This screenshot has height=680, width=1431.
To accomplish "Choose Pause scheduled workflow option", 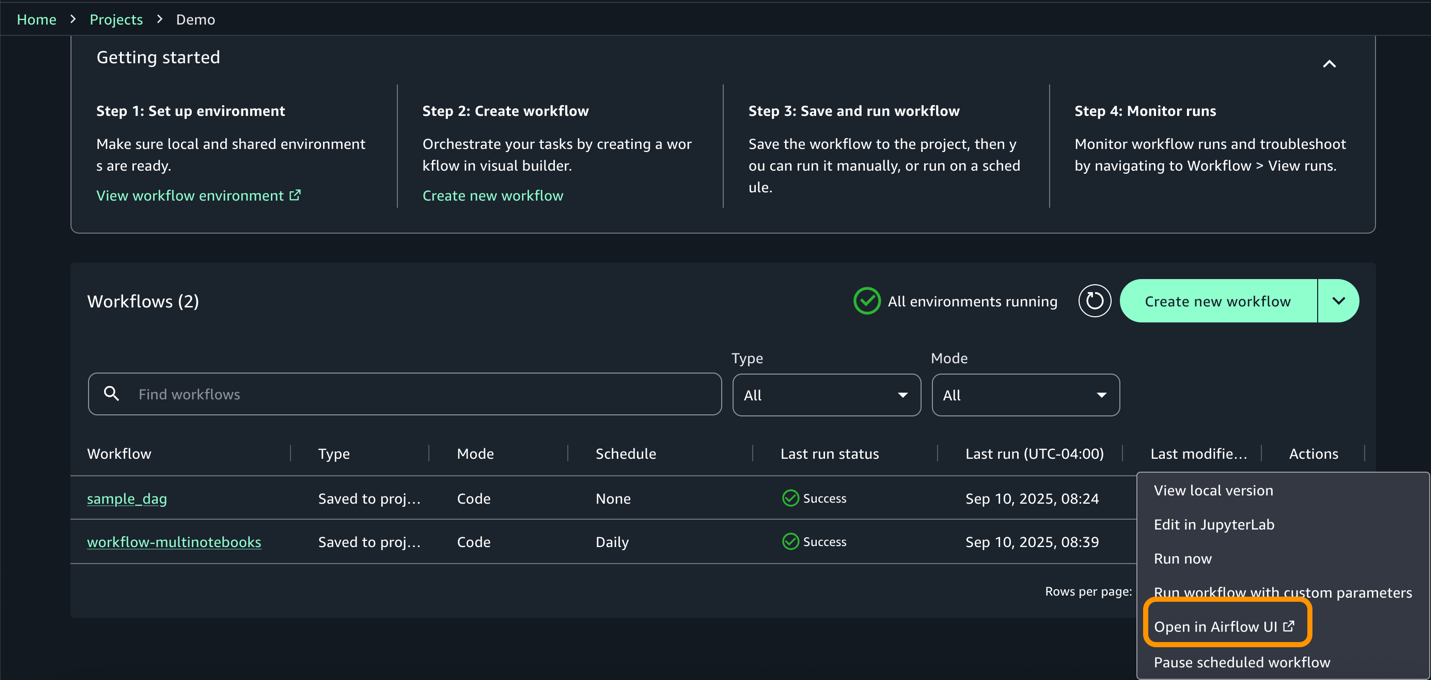I will (x=1241, y=662).
